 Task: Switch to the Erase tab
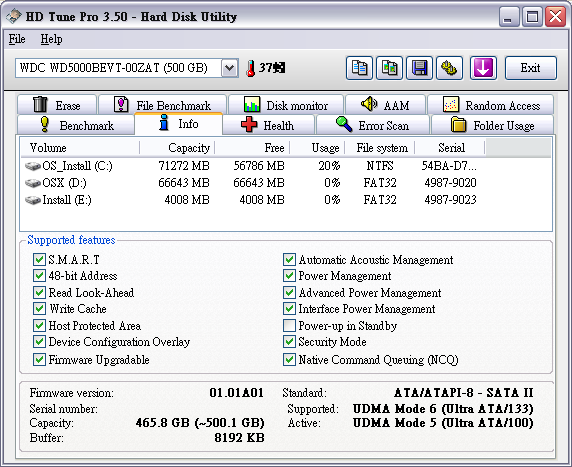[57, 105]
